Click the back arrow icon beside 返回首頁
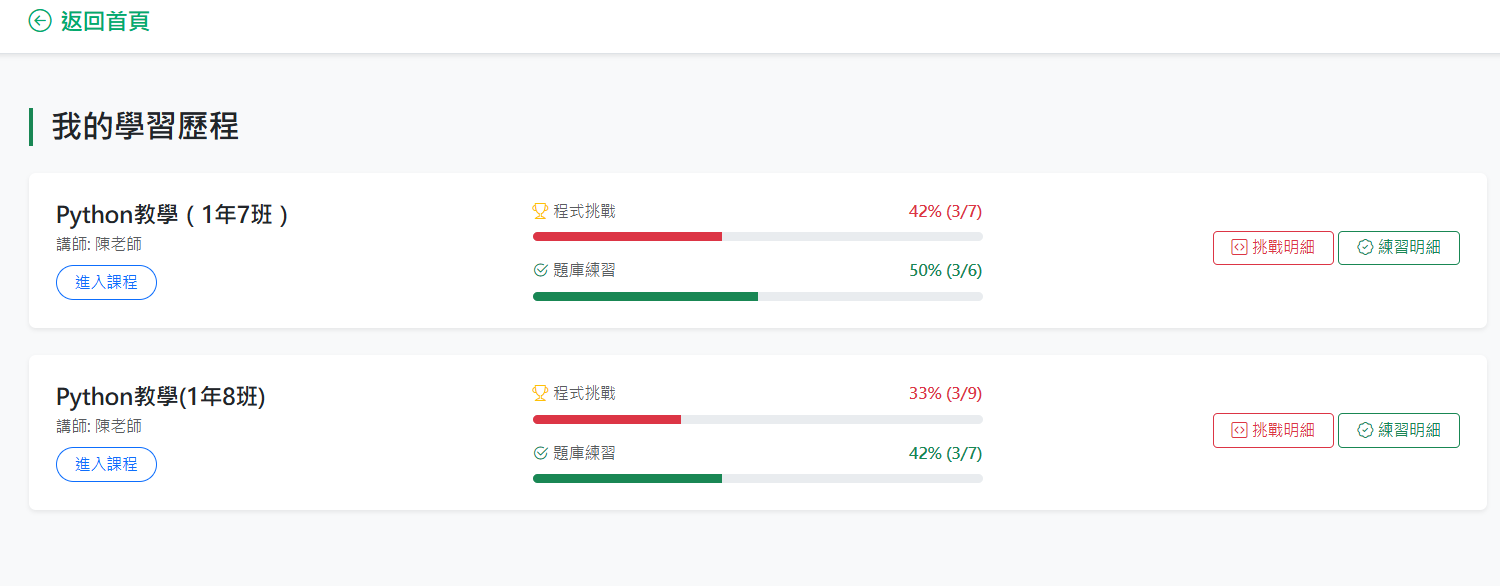This screenshot has height=586, width=1500. [x=40, y=21]
